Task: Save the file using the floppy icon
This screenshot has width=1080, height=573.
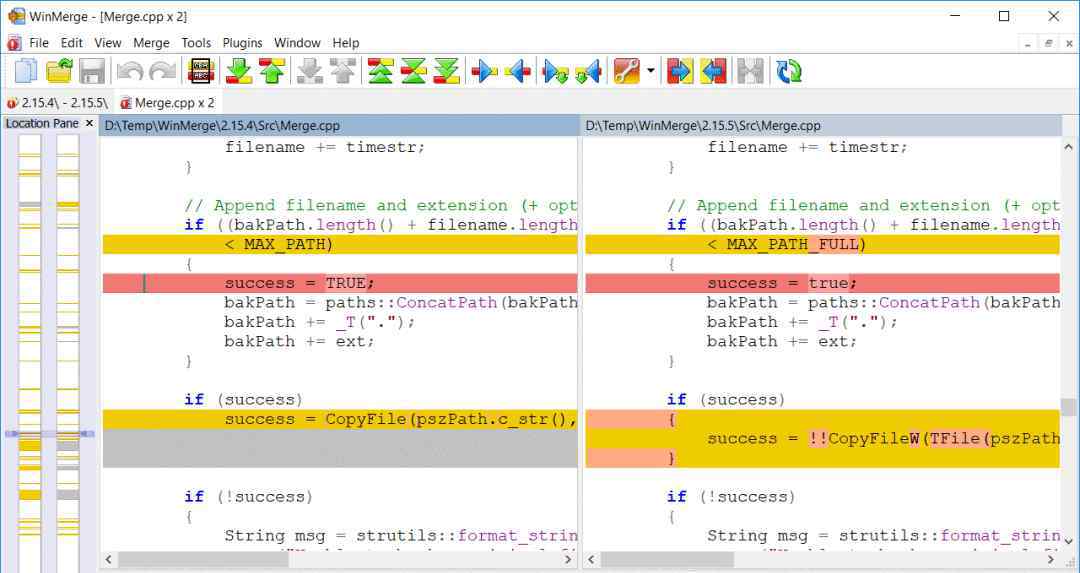Action: pyautogui.click(x=92, y=72)
